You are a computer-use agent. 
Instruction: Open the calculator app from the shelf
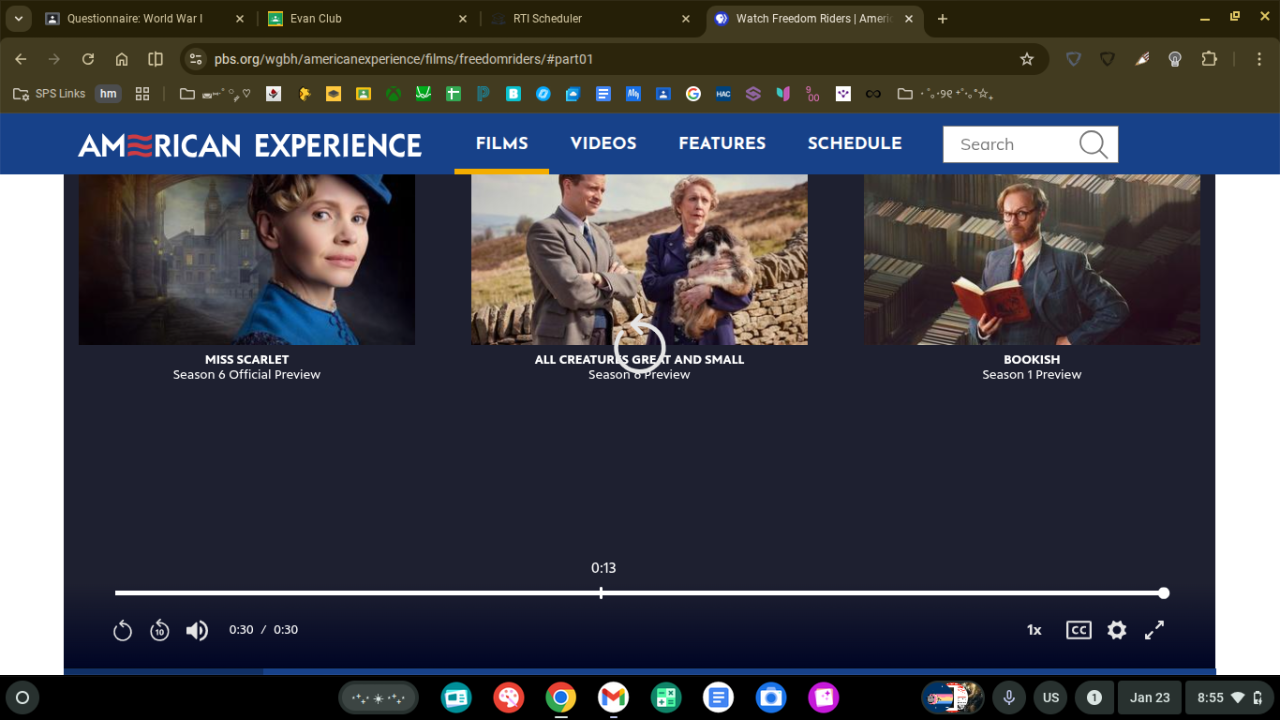[x=666, y=698]
